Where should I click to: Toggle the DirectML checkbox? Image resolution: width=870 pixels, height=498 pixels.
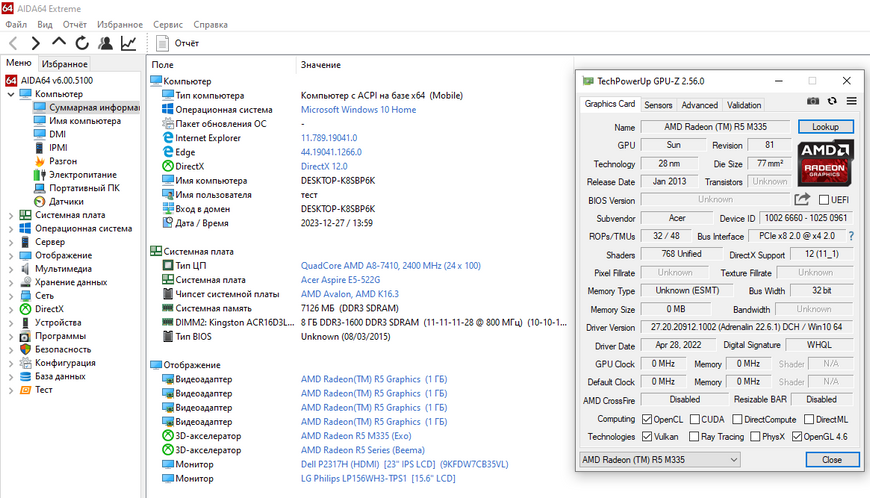[x=809, y=419]
